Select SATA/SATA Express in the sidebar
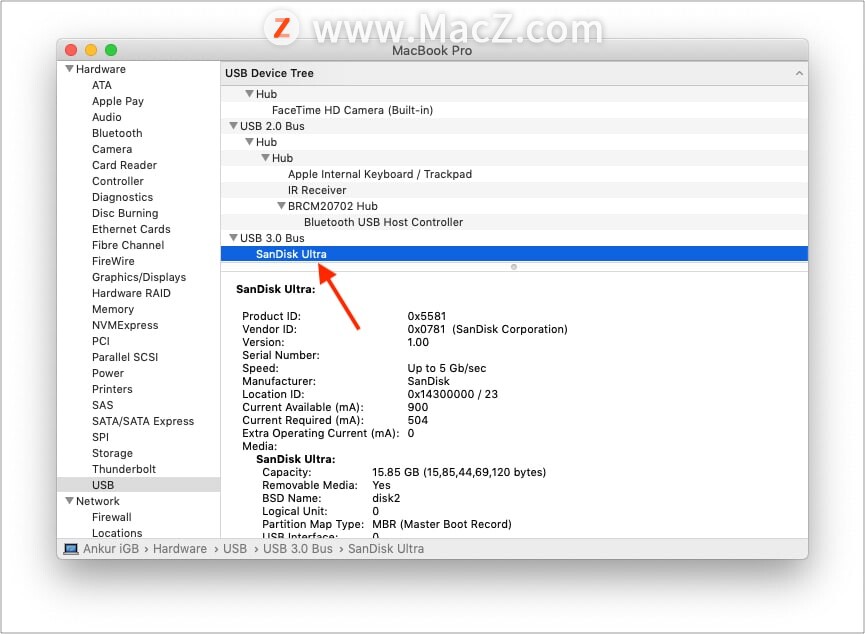This screenshot has height=634, width=865. point(143,421)
